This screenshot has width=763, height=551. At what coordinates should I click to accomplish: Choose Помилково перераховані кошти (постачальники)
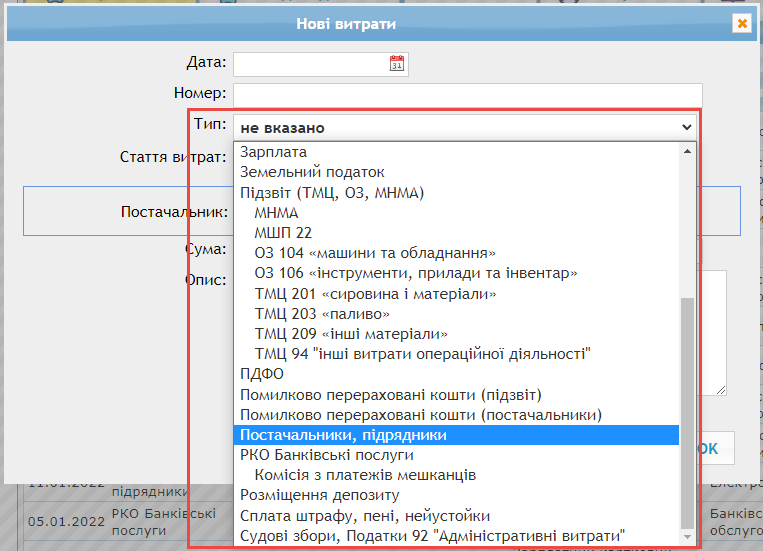coord(456,415)
